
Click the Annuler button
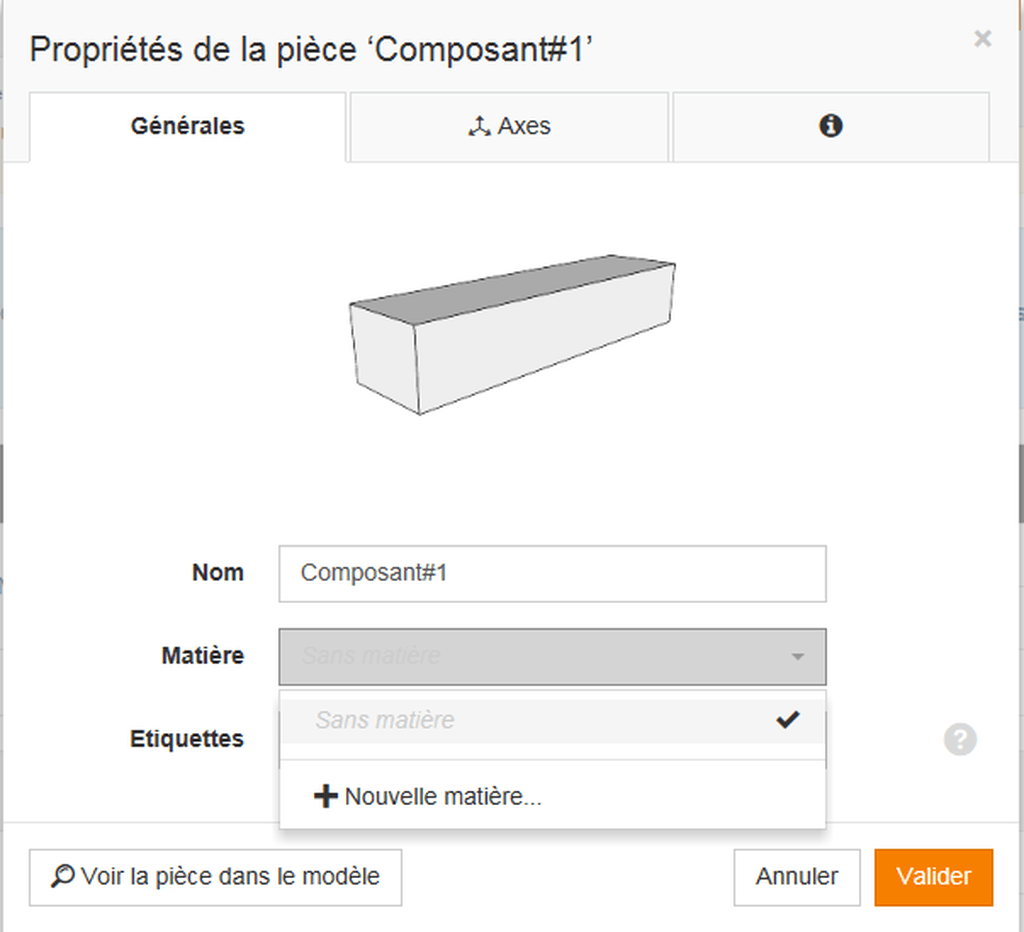pos(797,876)
